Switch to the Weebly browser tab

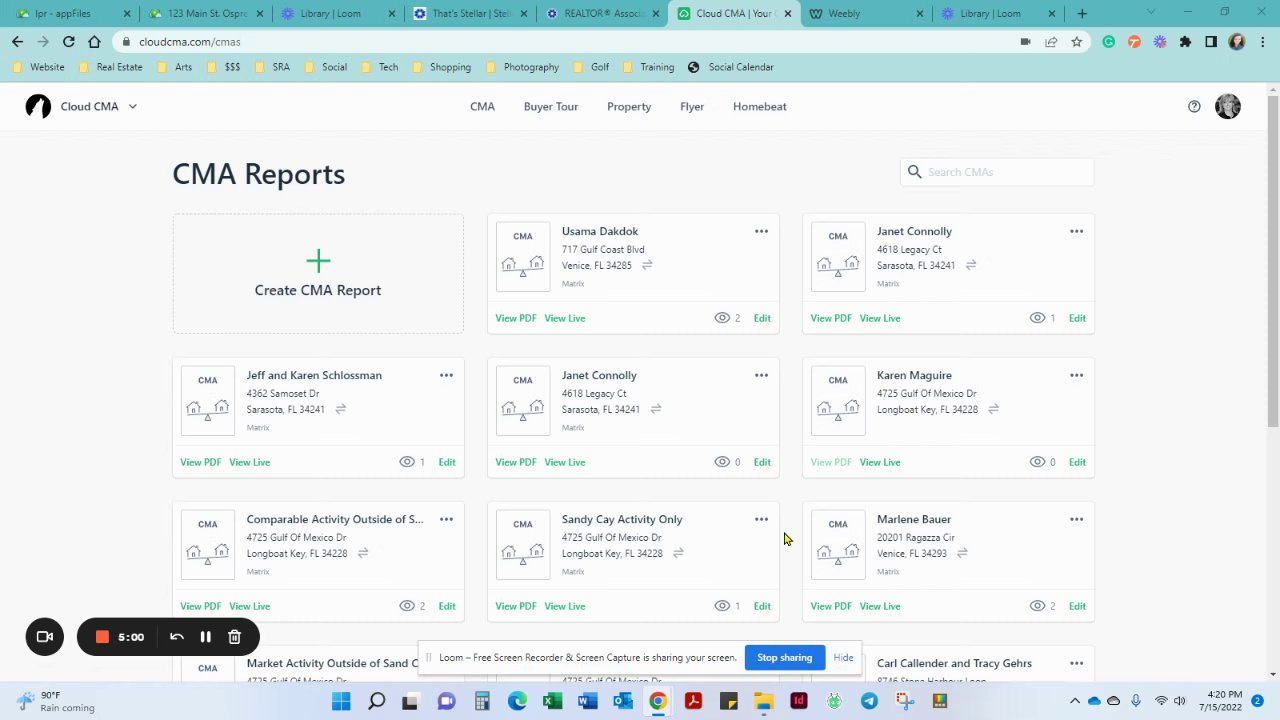(866, 14)
